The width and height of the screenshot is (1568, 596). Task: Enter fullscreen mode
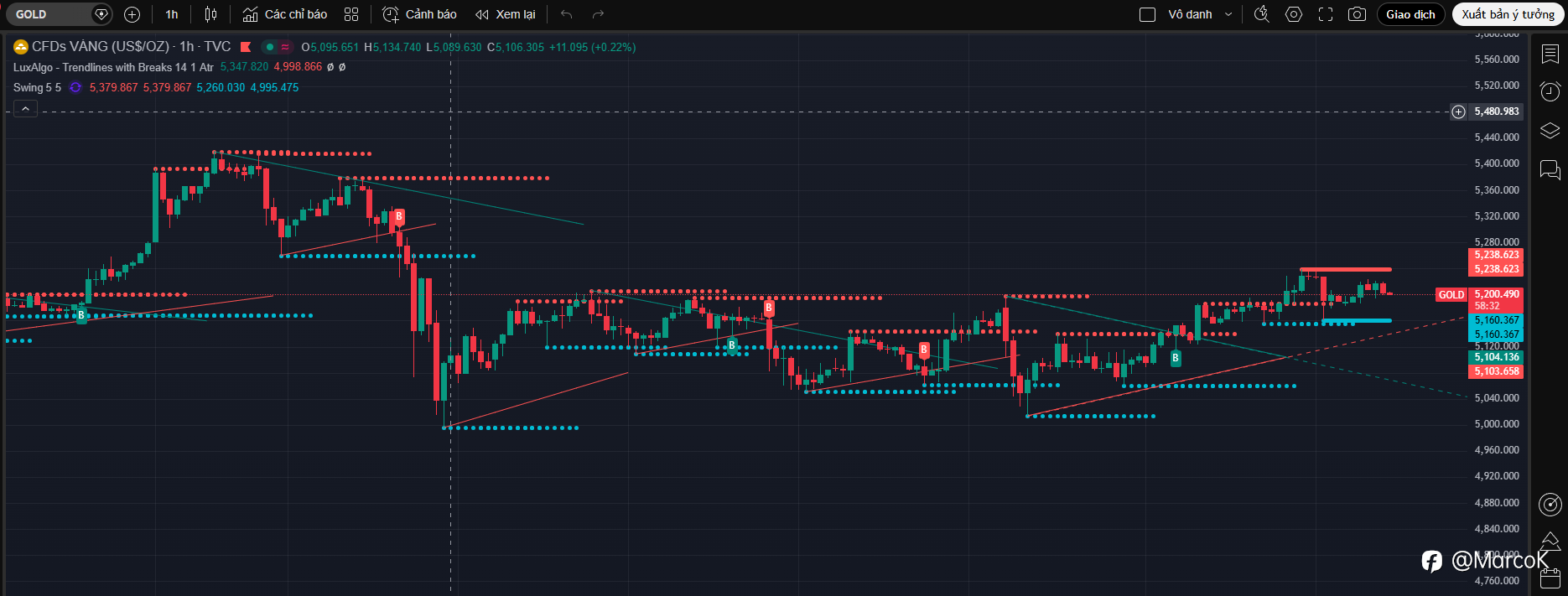[x=1326, y=14]
